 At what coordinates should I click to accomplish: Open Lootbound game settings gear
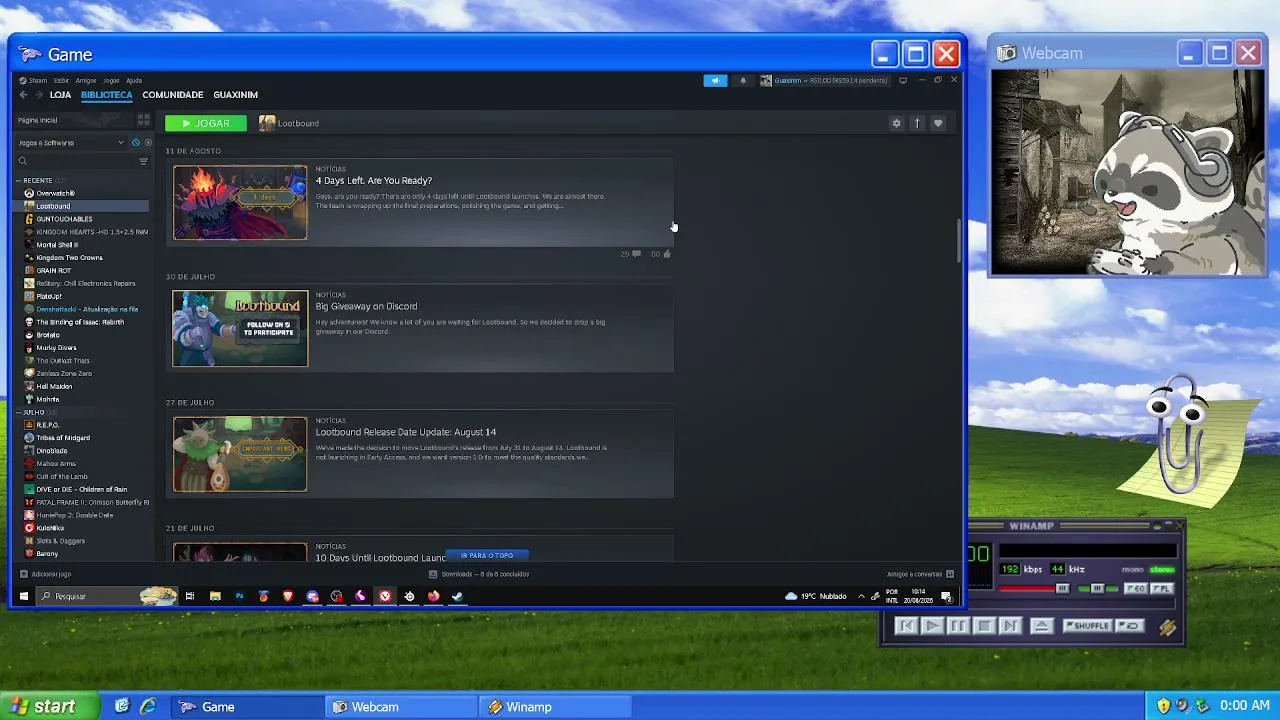click(x=896, y=123)
